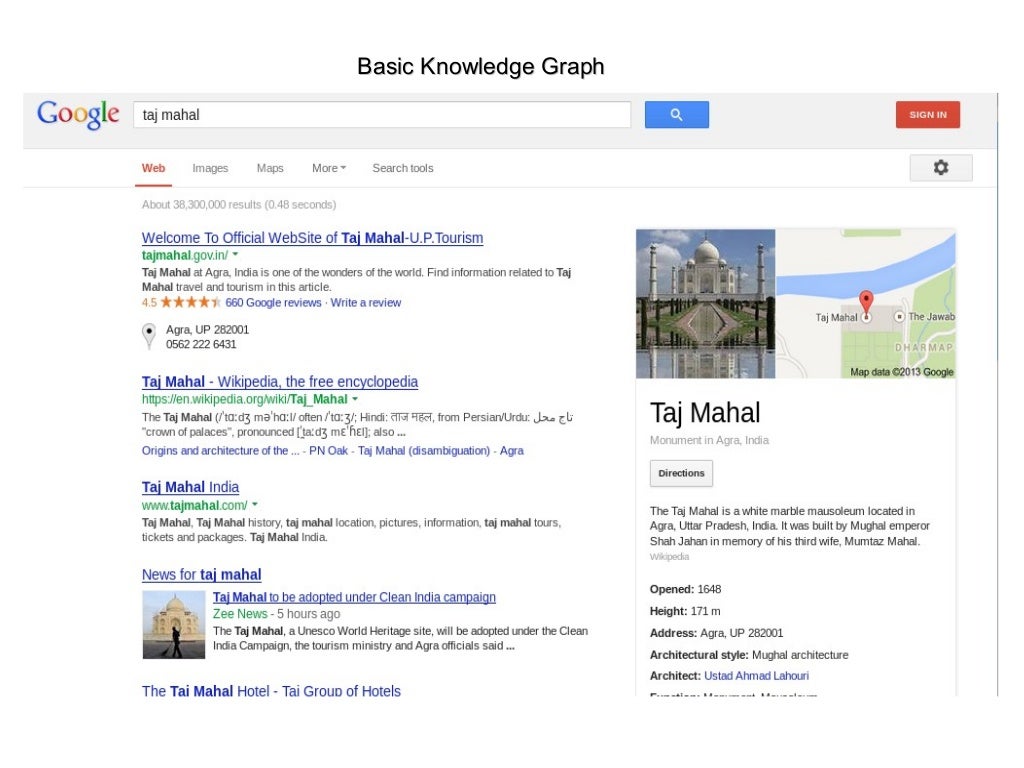Expand the arrow next to tajmahal.gov.in
The height and width of the screenshot is (768, 1024).
[x=235, y=255]
